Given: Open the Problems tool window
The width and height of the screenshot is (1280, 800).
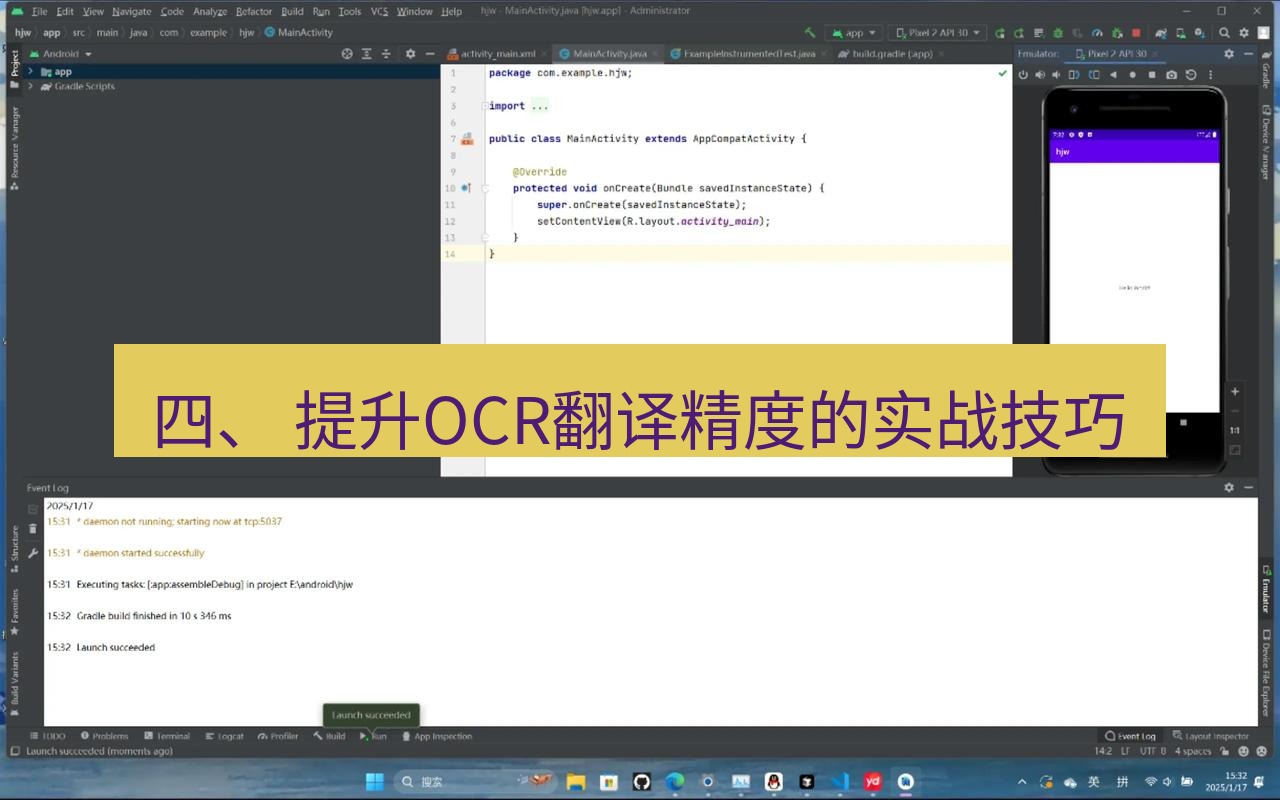Looking at the screenshot, I should 104,736.
